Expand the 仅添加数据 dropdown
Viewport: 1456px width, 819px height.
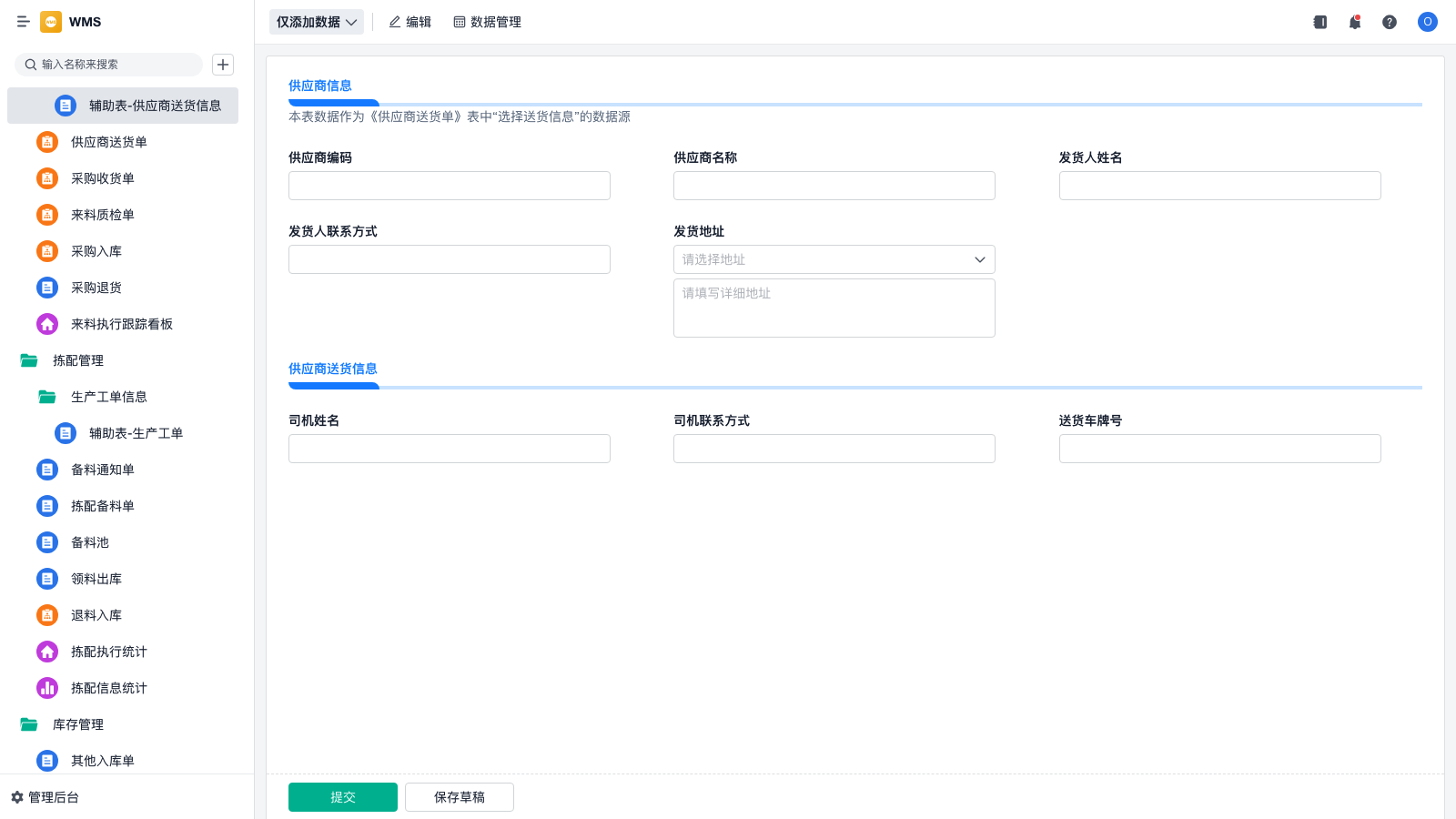click(x=316, y=22)
